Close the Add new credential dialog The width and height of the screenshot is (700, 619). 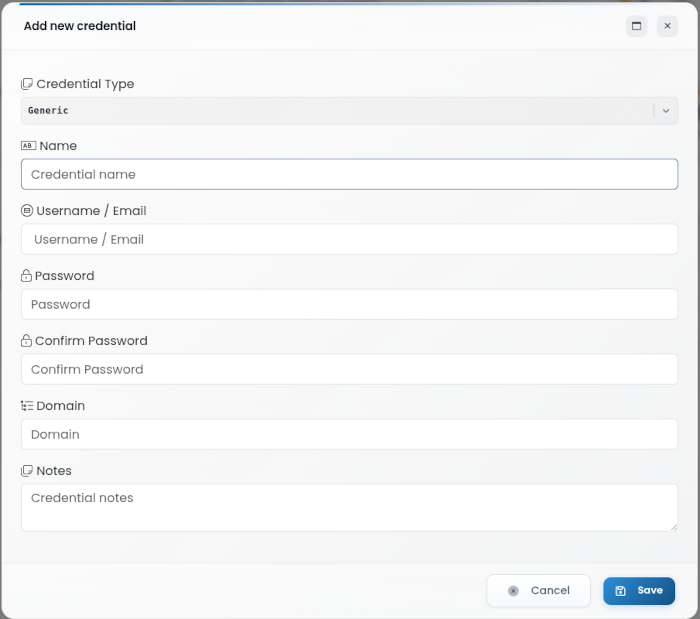[x=667, y=26]
